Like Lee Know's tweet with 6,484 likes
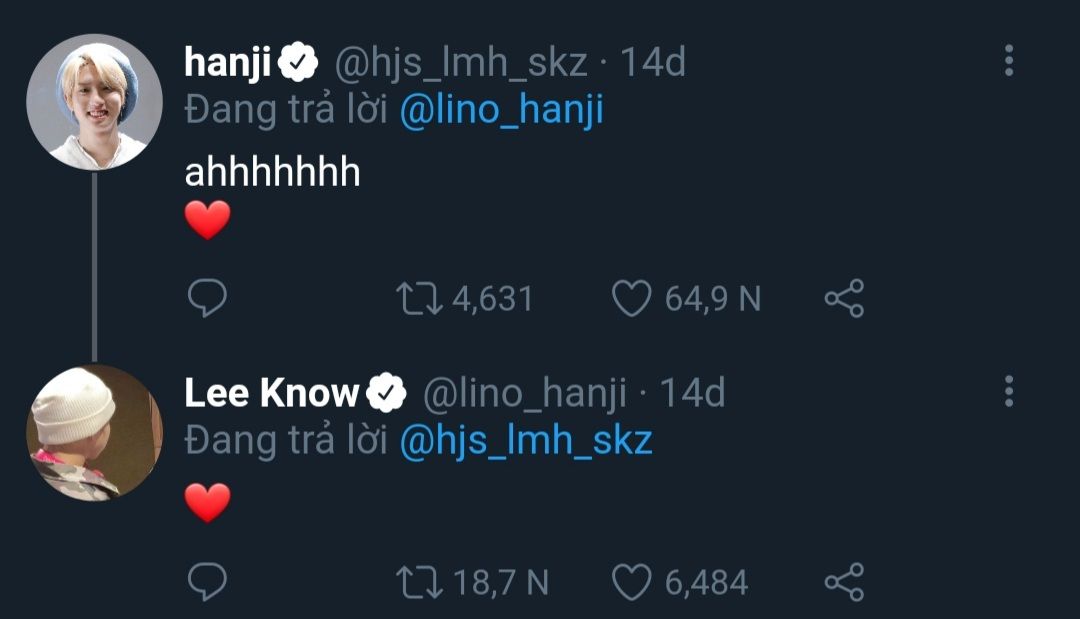Image resolution: width=1080 pixels, height=619 pixels. [631, 582]
